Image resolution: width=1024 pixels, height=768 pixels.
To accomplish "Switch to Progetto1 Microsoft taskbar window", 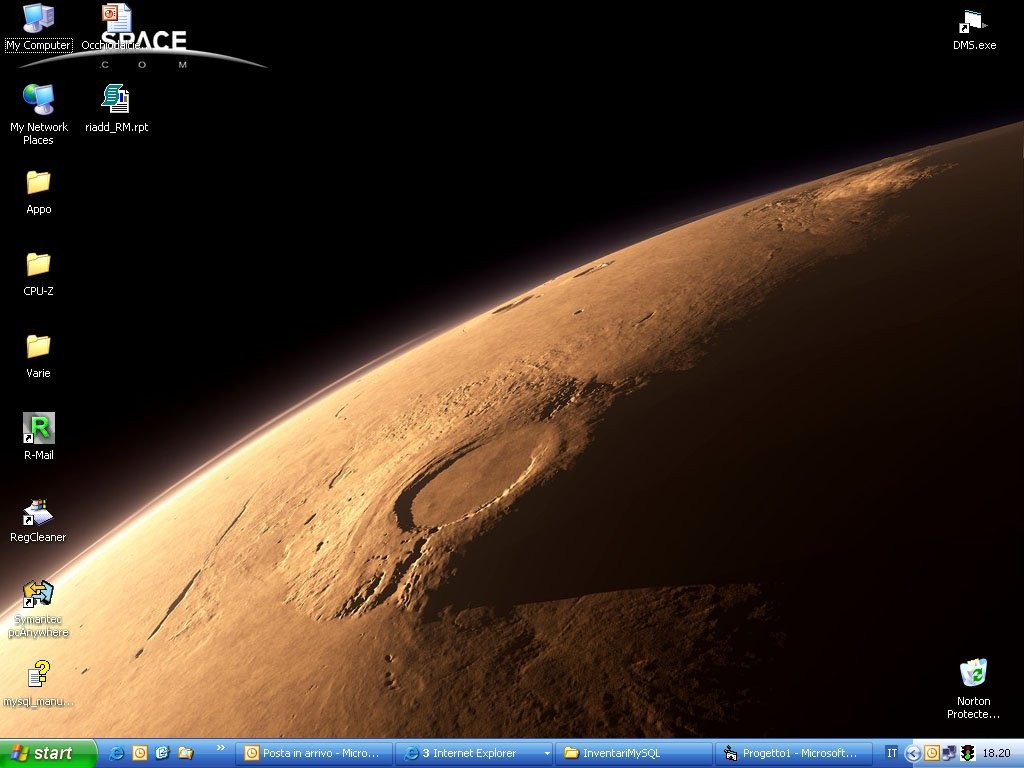I will (x=794, y=754).
